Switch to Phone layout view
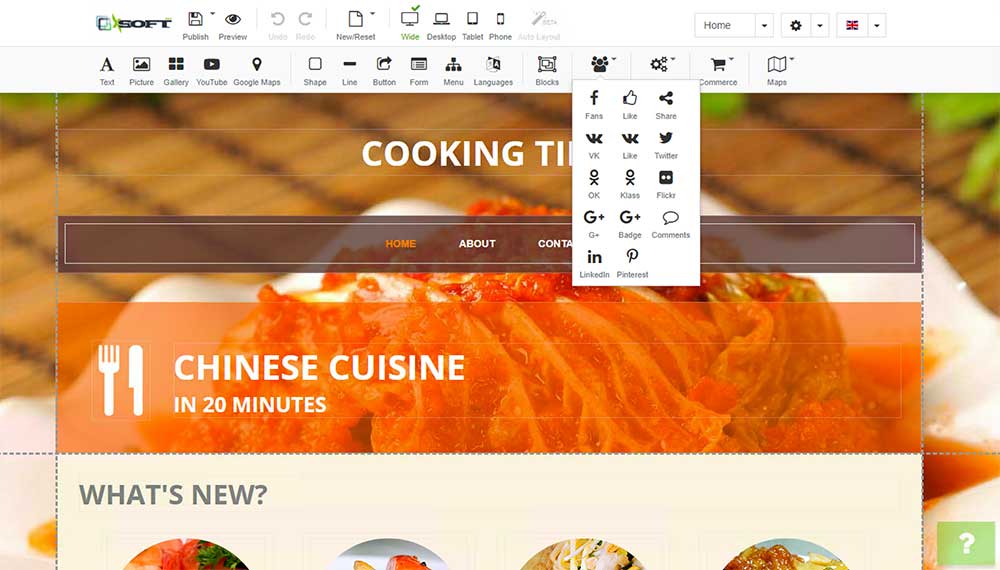 pos(500,25)
